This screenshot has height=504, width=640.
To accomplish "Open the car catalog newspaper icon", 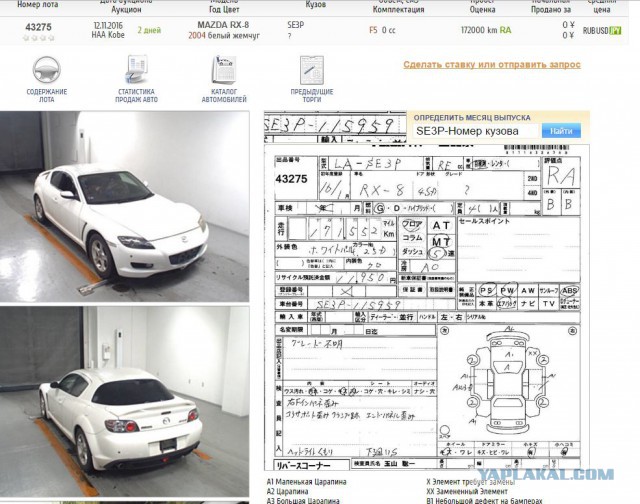I will pos(224,69).
